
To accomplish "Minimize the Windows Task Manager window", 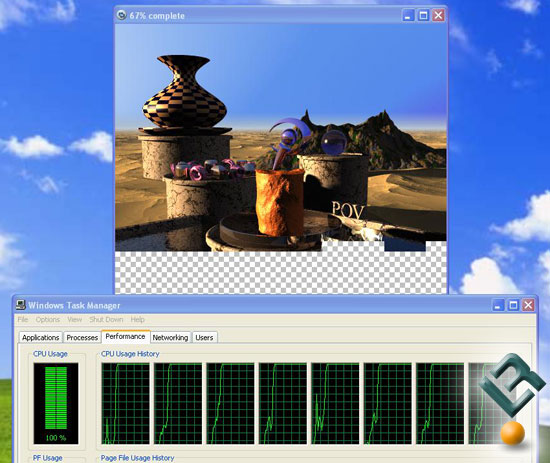I will pos(498,305).
